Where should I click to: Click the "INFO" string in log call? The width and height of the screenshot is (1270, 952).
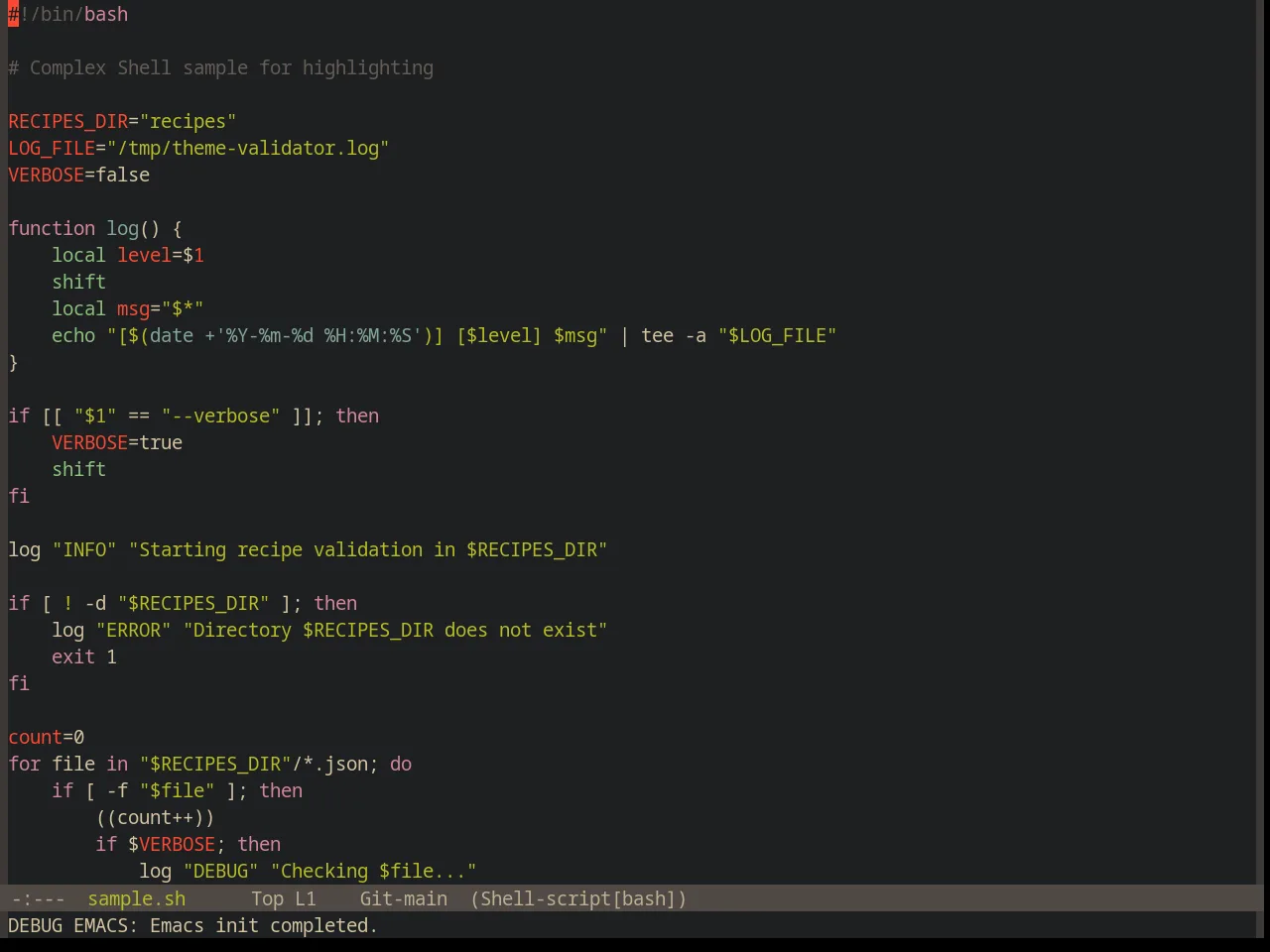coord(84,549)
